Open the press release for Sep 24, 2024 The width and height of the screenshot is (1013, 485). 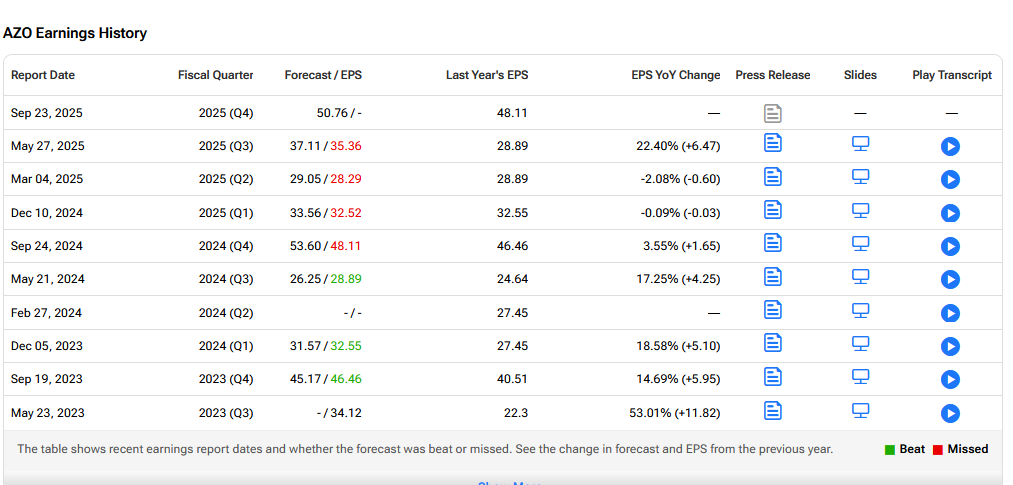click(x=773, y=242)
